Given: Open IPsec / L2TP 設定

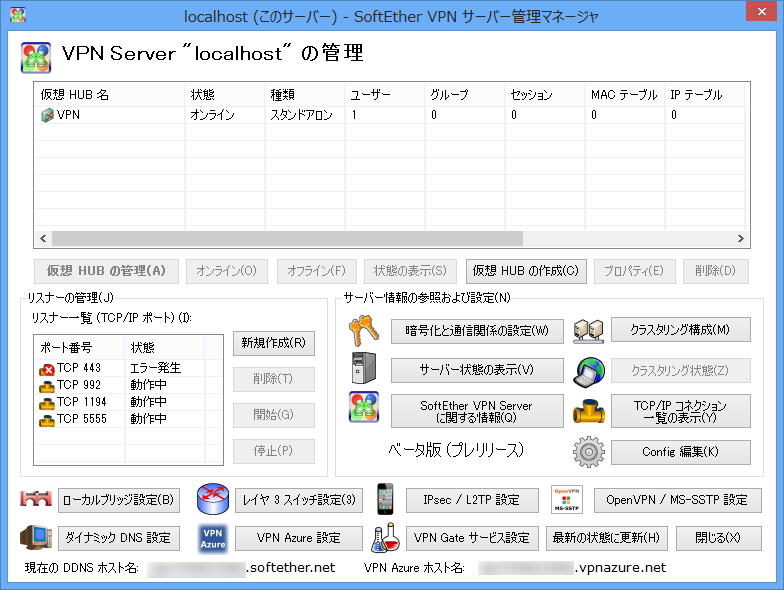Looking at the screenshot, I should (472, 500).
